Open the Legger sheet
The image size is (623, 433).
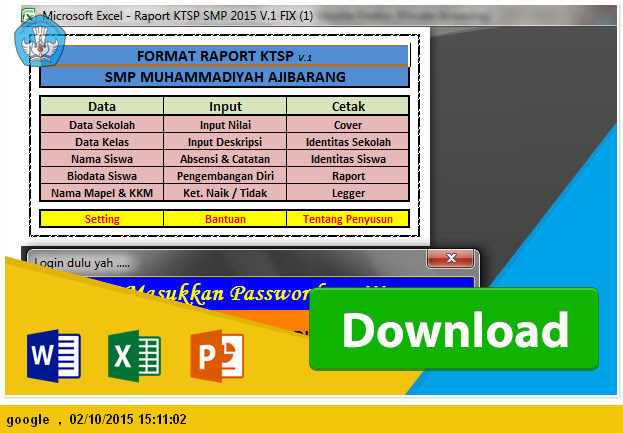point(348,193)
